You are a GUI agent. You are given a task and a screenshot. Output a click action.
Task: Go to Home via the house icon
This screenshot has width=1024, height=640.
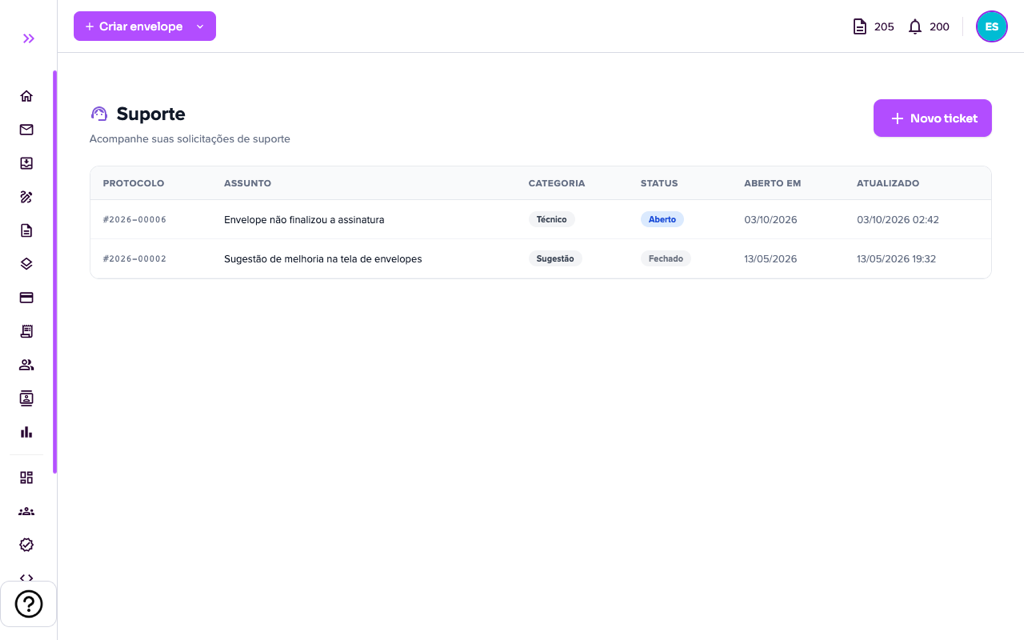26,96
